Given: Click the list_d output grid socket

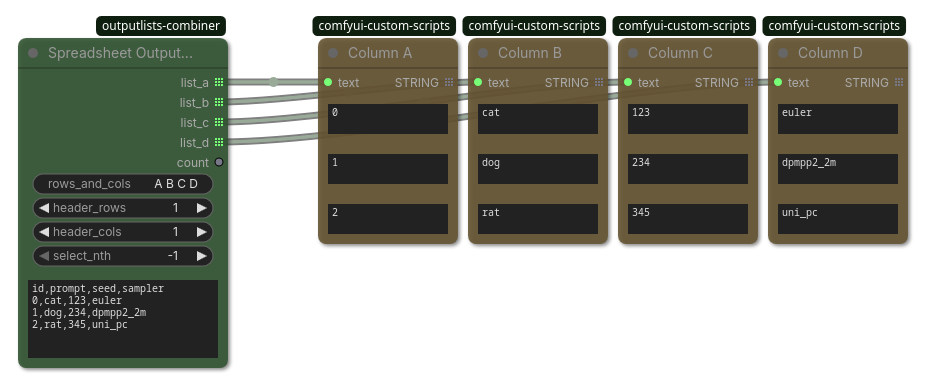Looking at the screenshot, I should pos(219,142).
